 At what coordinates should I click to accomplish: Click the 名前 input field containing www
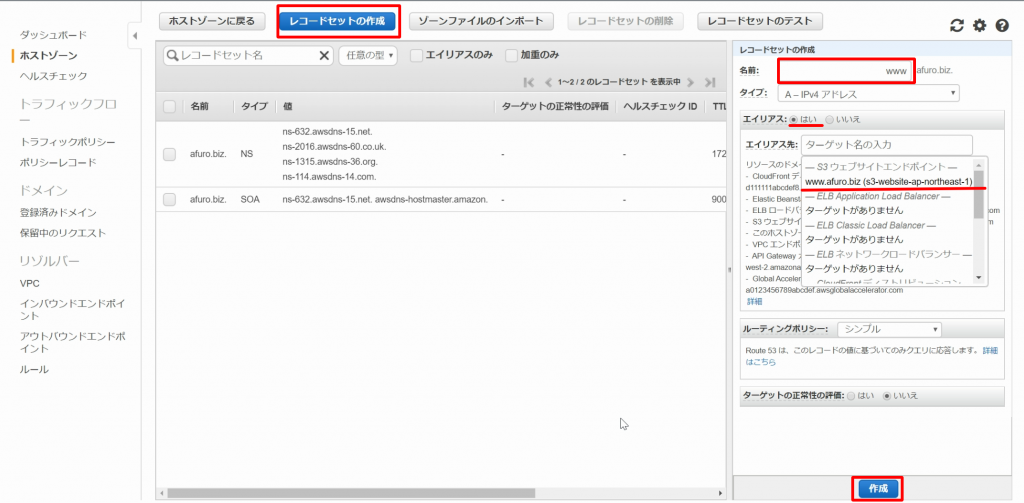(x=845, y=70)
